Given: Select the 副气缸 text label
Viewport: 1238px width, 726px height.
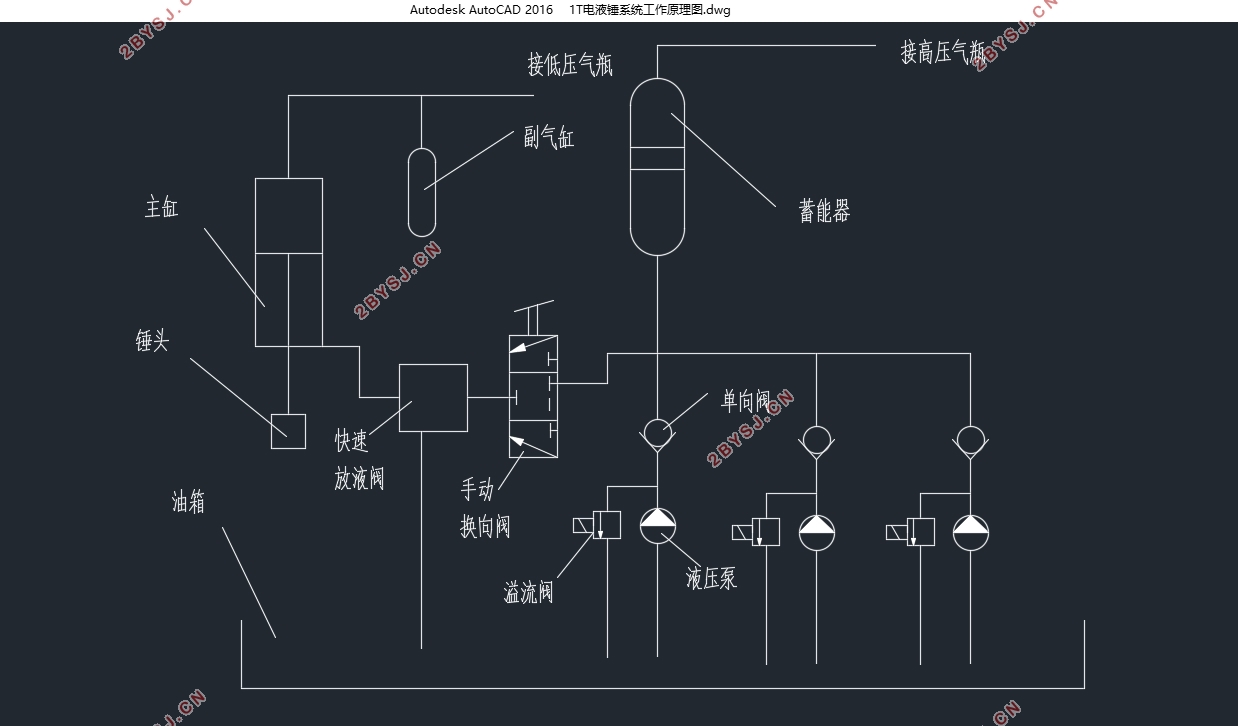Looking at the screenshot, I should (x=549, y=138).
